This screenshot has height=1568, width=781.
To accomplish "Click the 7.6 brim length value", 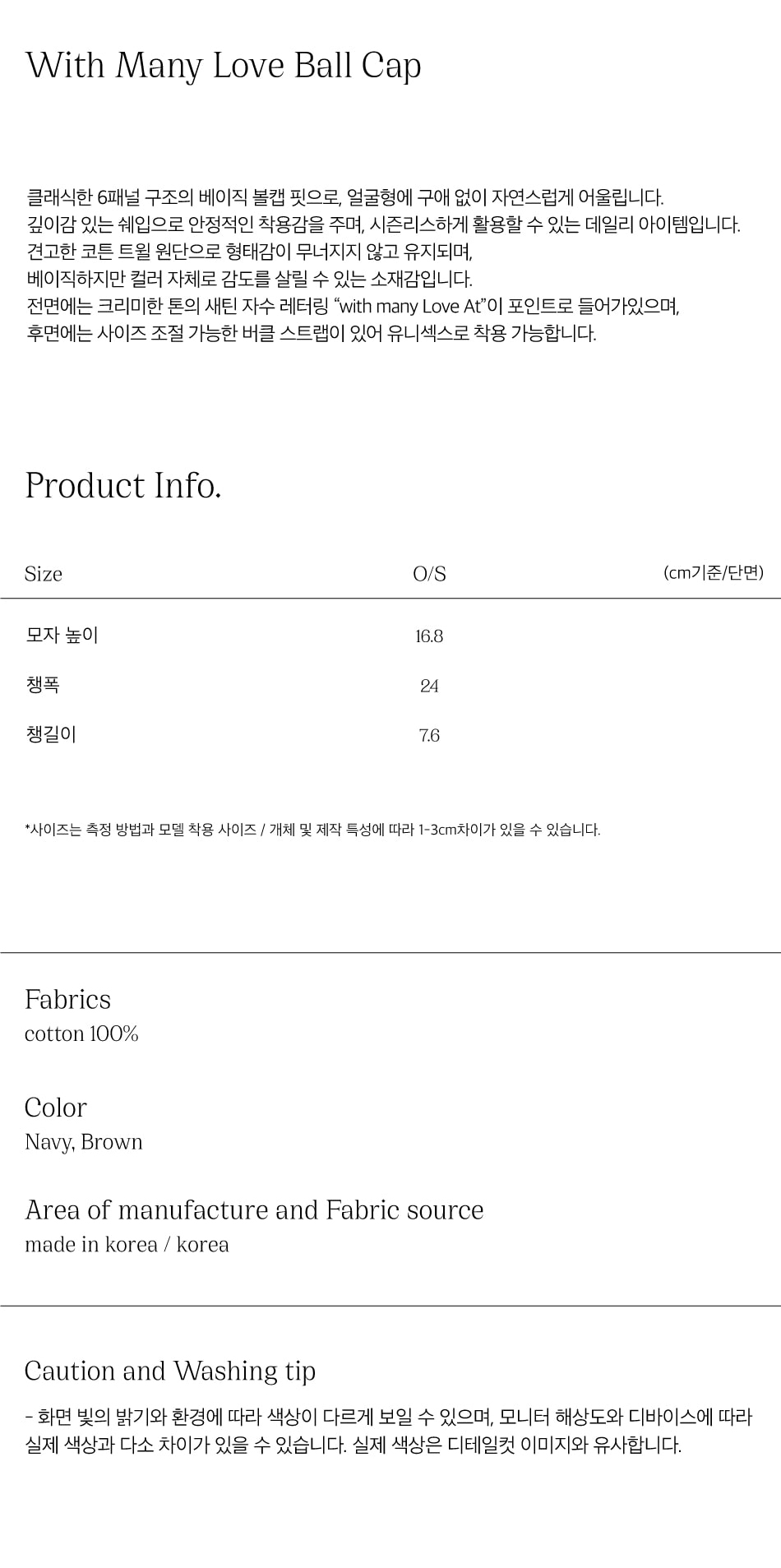I will click(429, 735).
